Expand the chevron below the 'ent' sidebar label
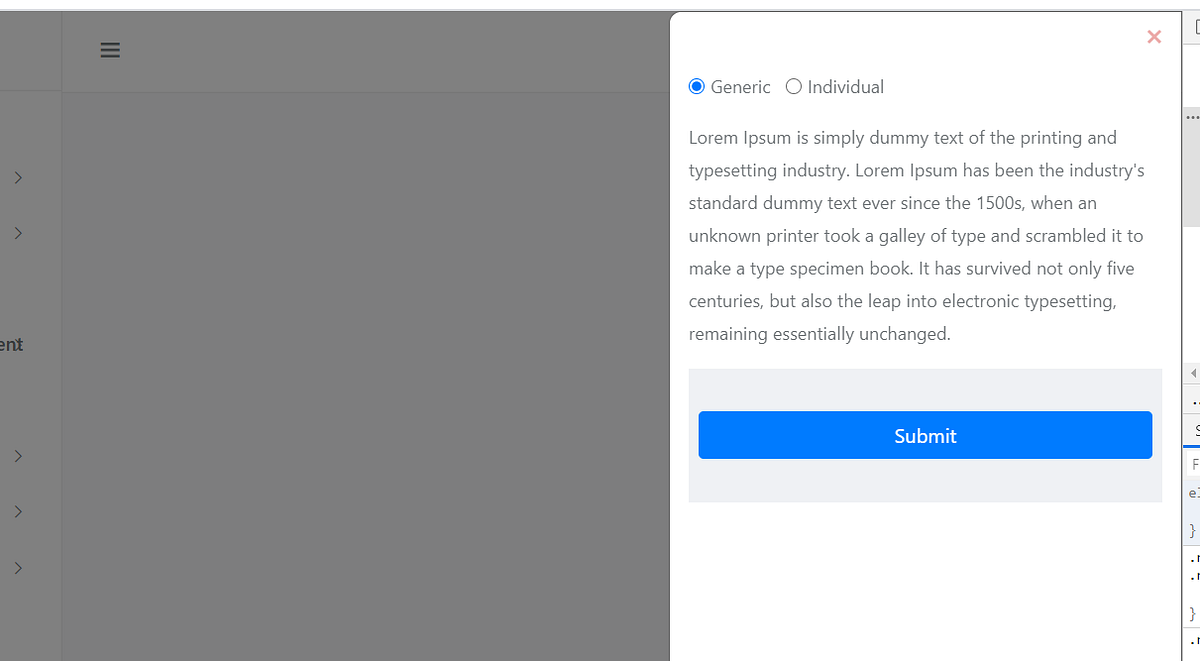 pos(16,457)
